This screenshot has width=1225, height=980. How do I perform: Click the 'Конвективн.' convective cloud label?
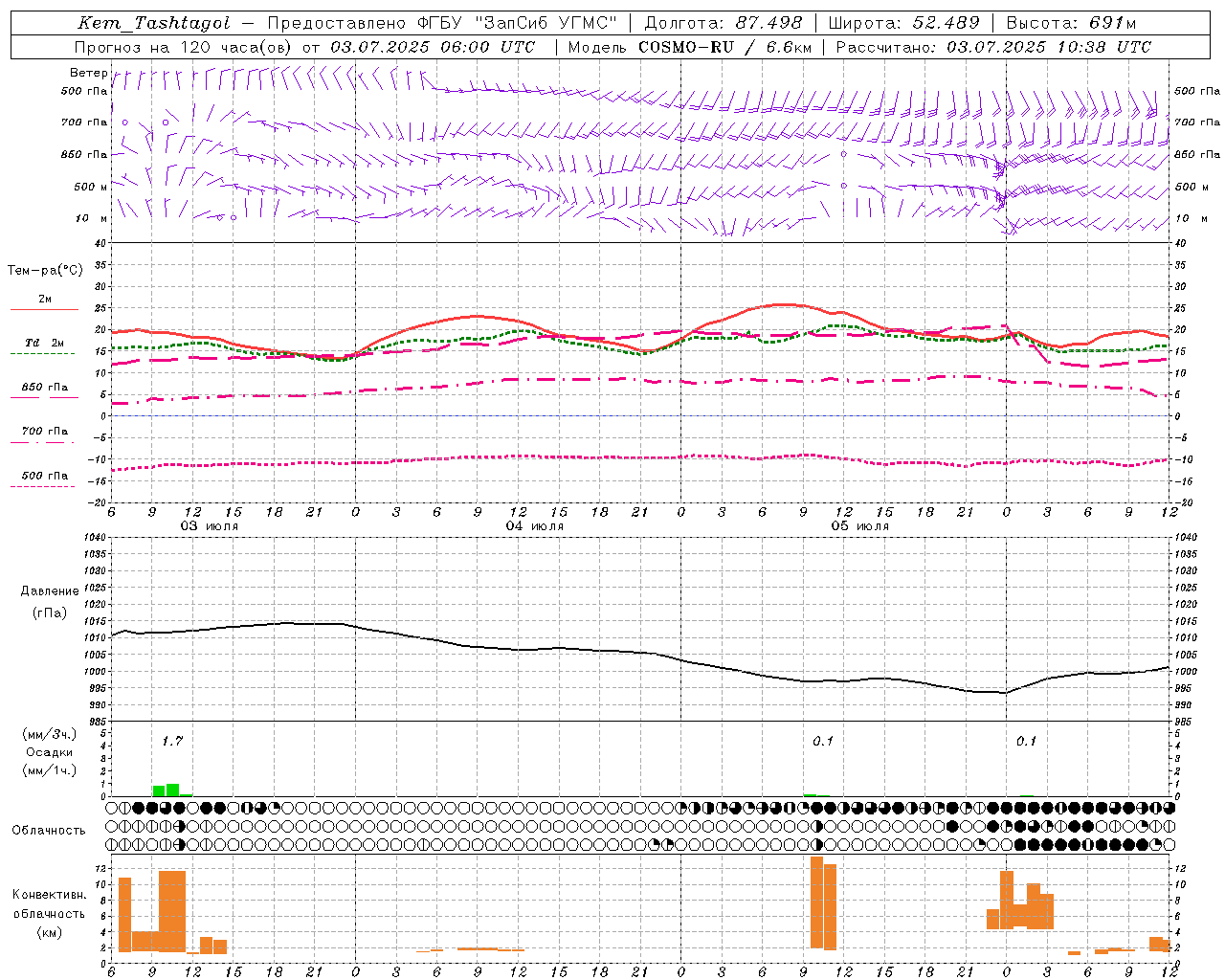tap(49, 895)
